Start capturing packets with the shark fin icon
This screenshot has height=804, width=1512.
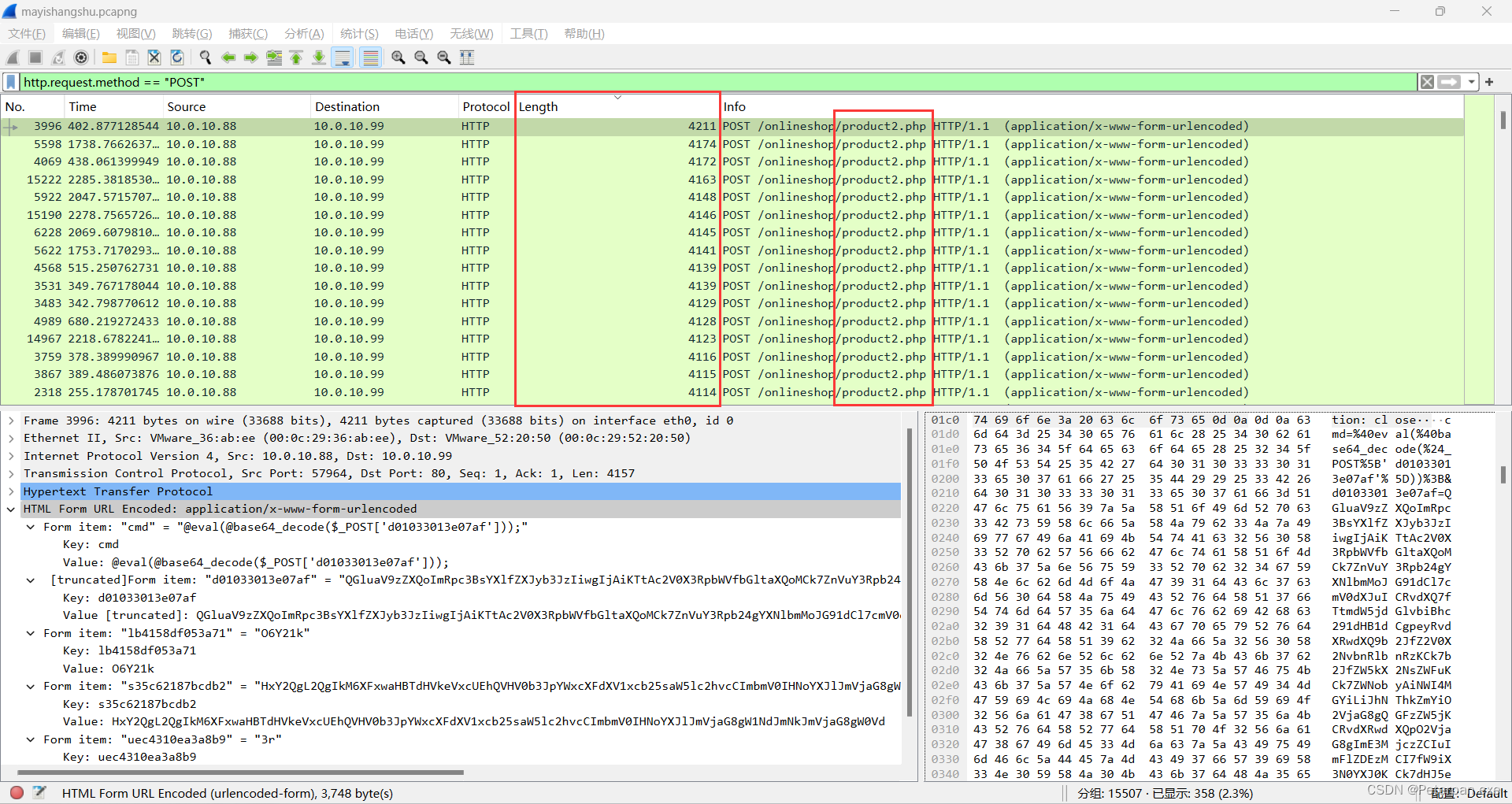pos(13,57)
